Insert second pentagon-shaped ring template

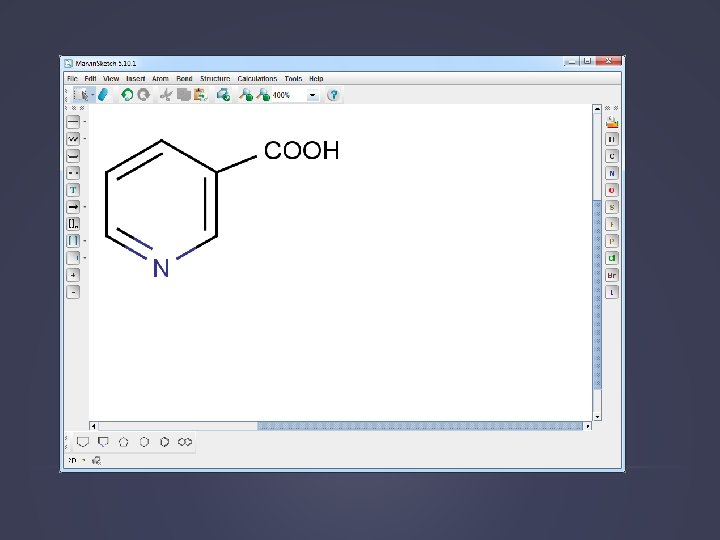pos(103,442)
